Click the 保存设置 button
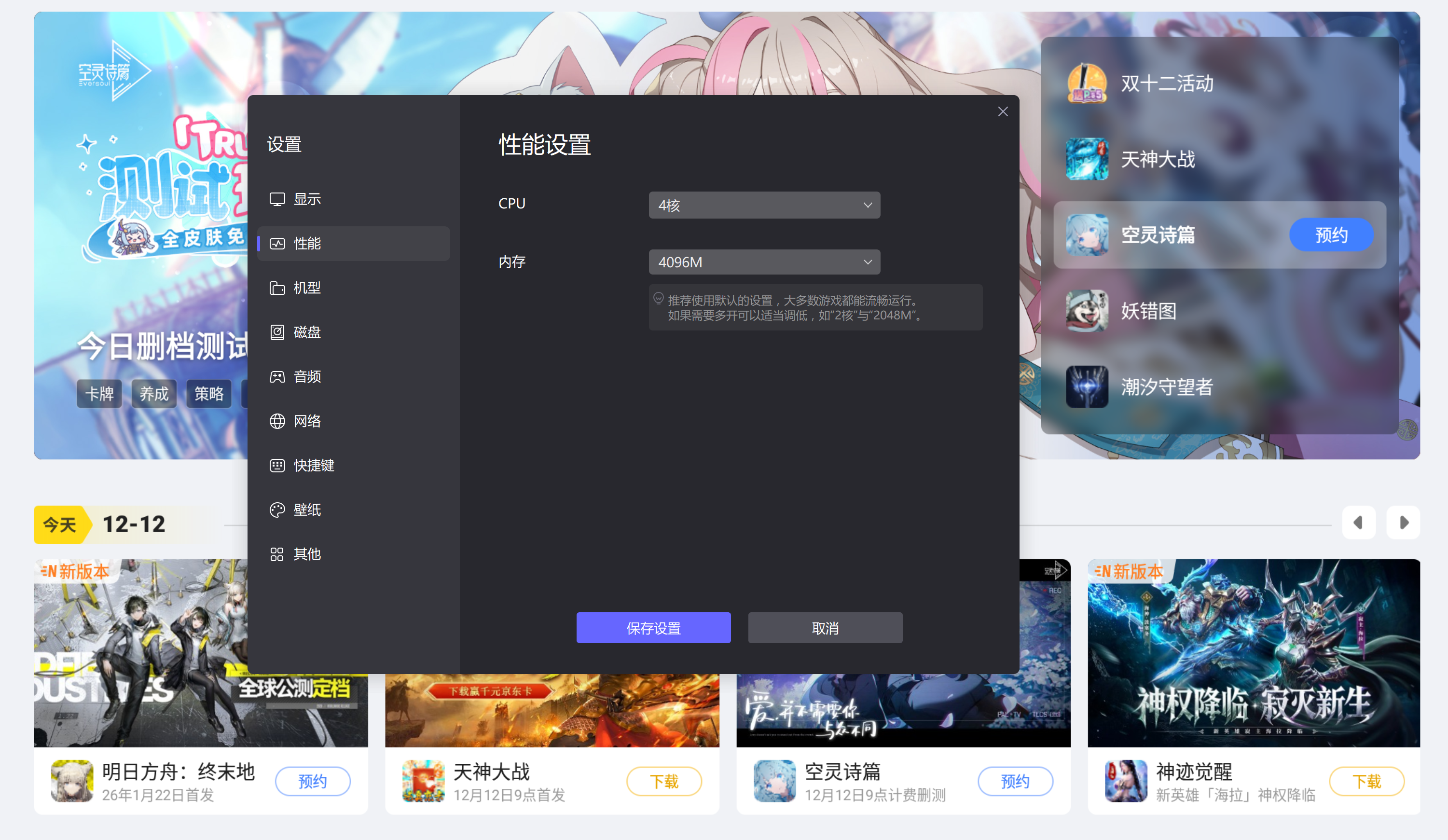Image resolution: width=1448 pixels, height=840 pixels. 653,627
